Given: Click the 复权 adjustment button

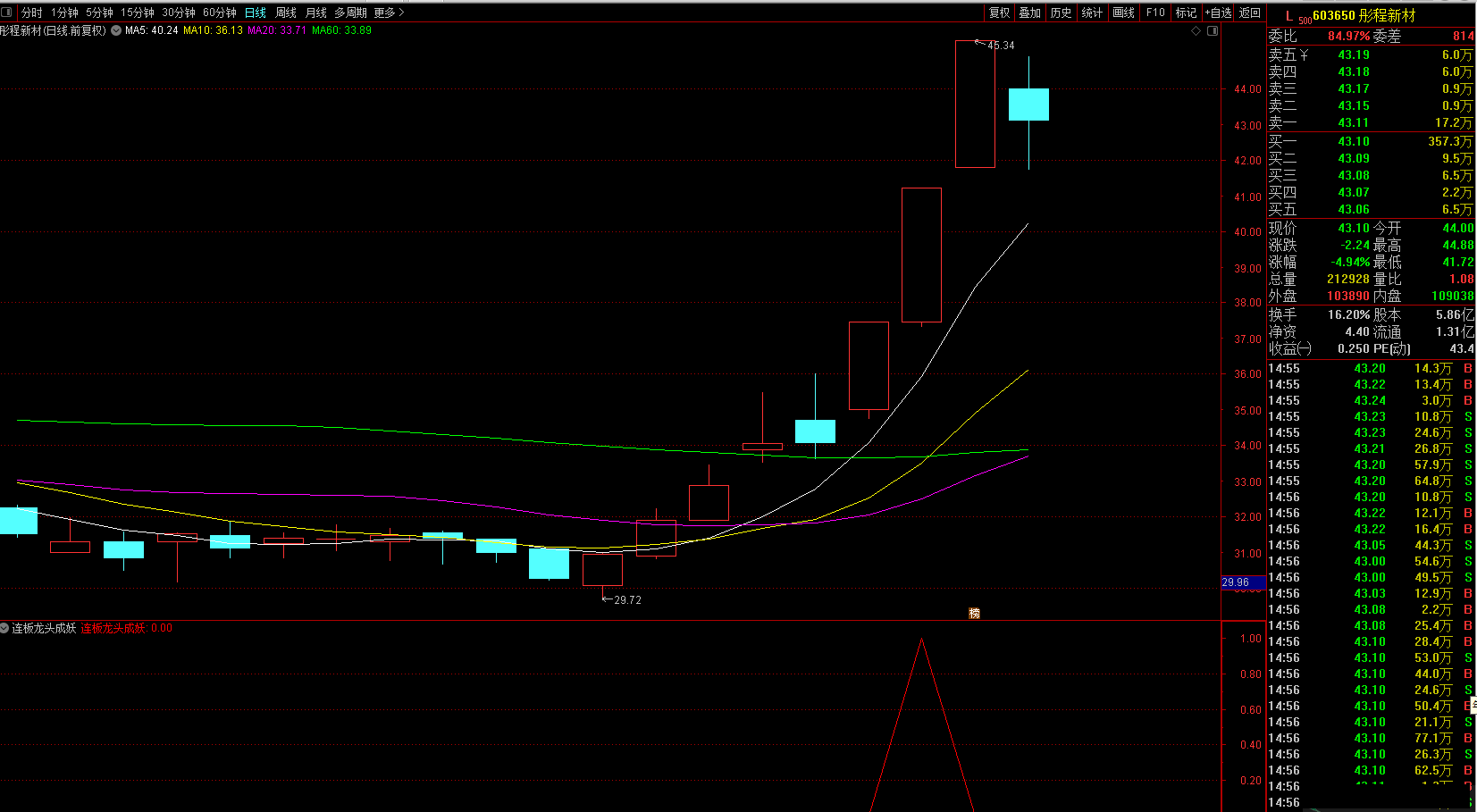Looking at the screenshot, I should click(x=999, y=13).
